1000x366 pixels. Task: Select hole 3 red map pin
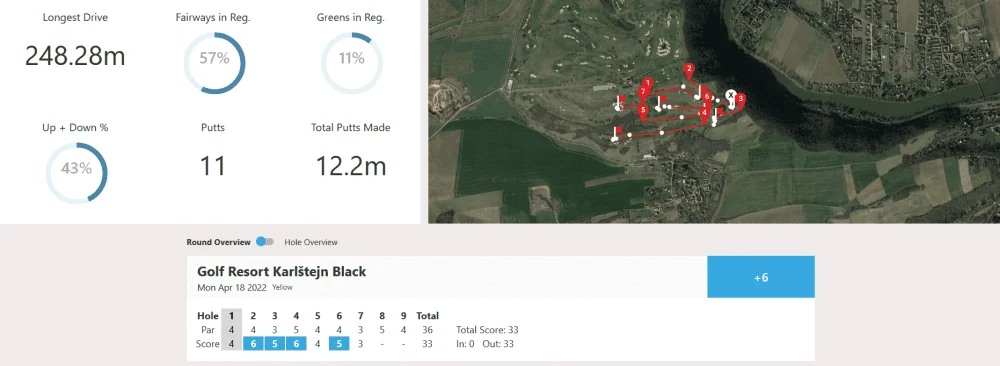[x=740, y=99]
